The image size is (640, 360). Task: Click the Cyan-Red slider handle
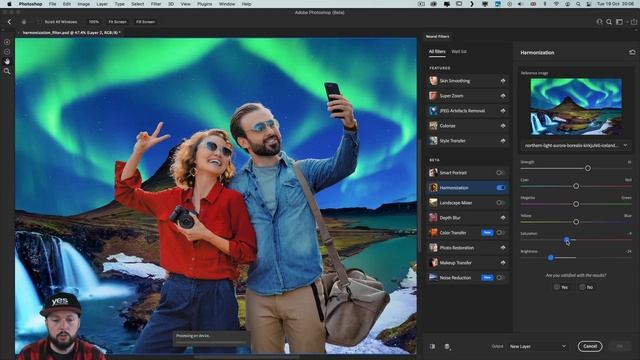coord(576,186)
